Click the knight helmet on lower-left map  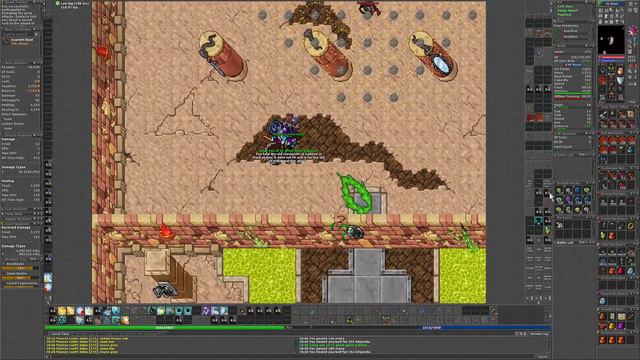pyautogui.click(x=164, y=290)
